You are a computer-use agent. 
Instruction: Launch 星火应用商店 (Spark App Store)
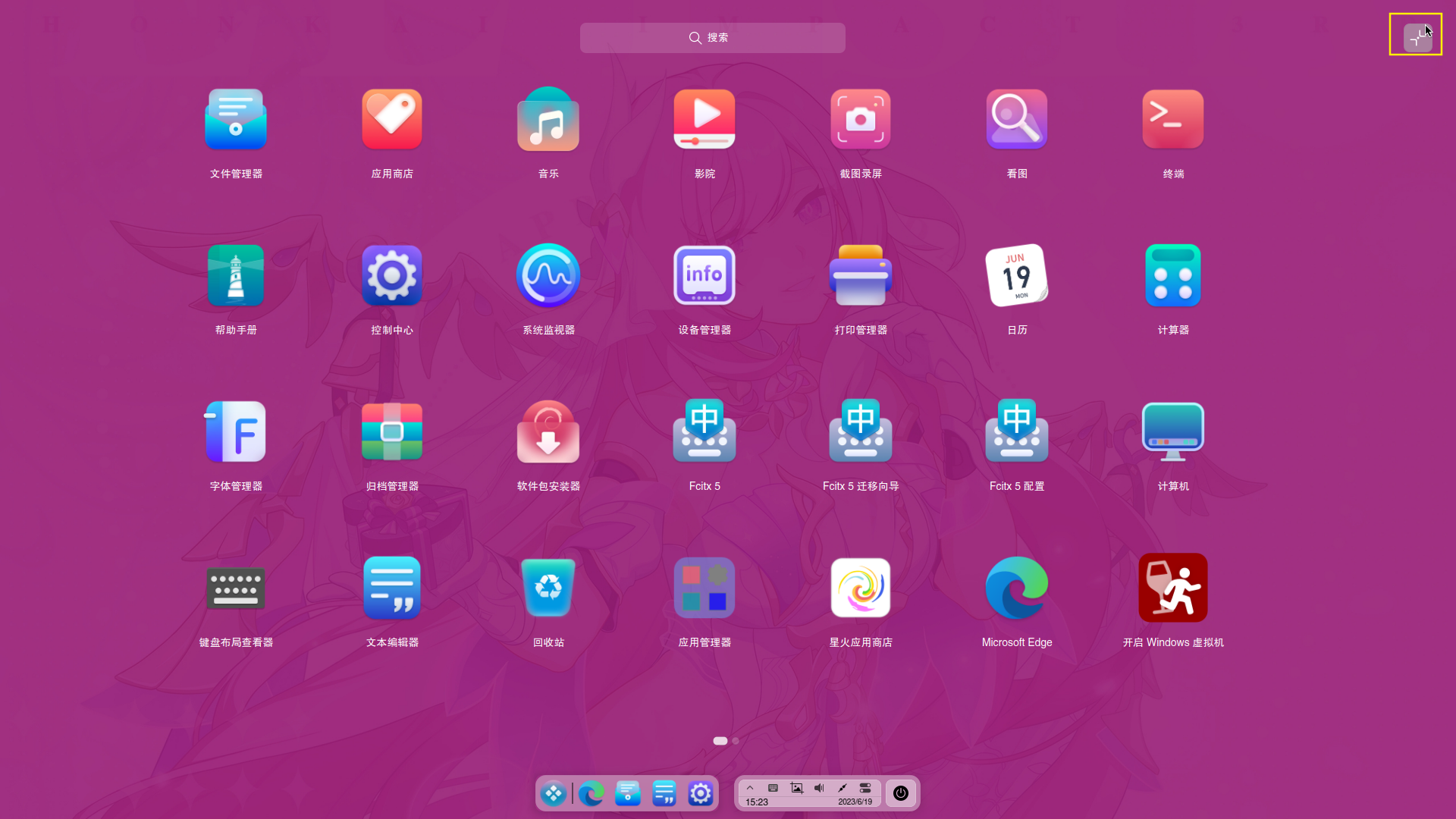pos(860,588)
